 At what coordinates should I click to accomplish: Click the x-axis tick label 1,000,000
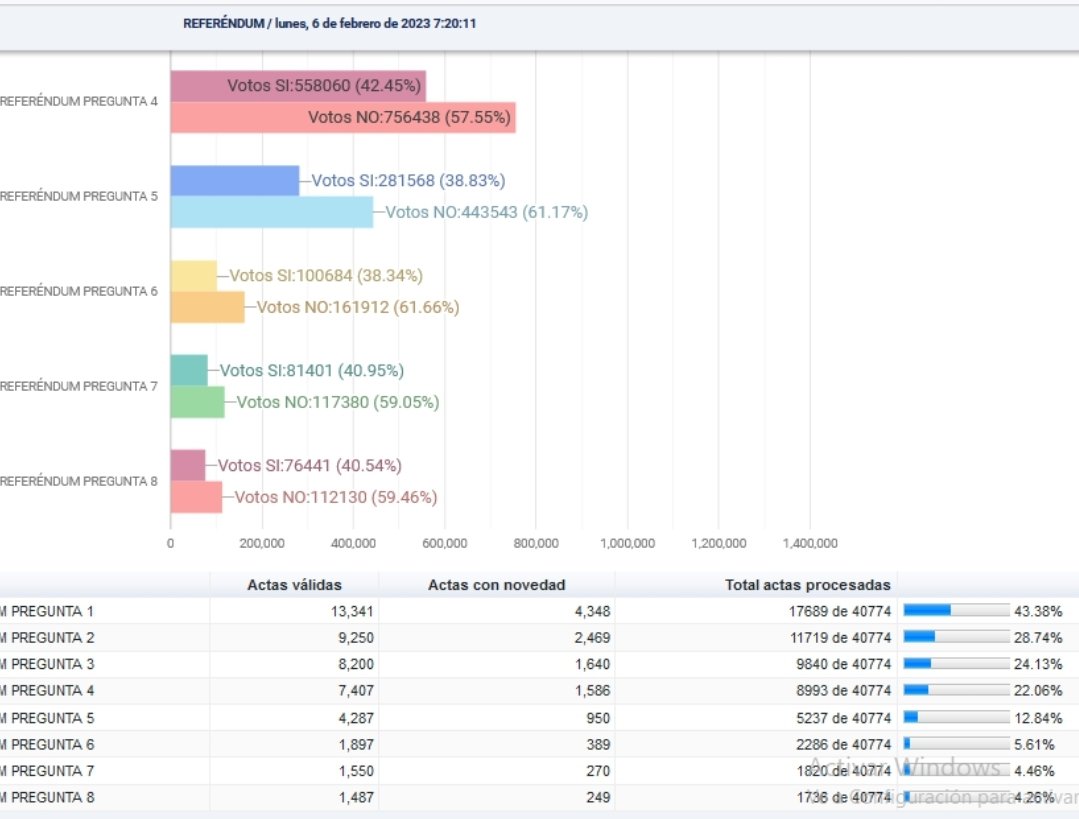click(627, 543)
